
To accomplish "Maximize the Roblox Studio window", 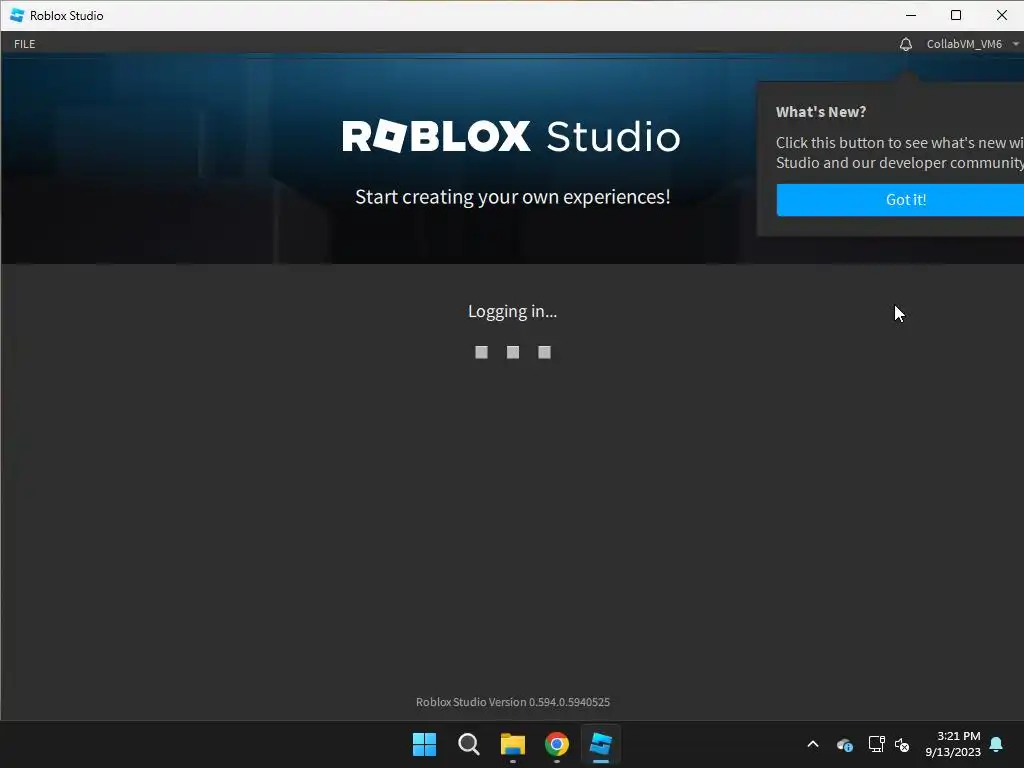I will (956, 15).
